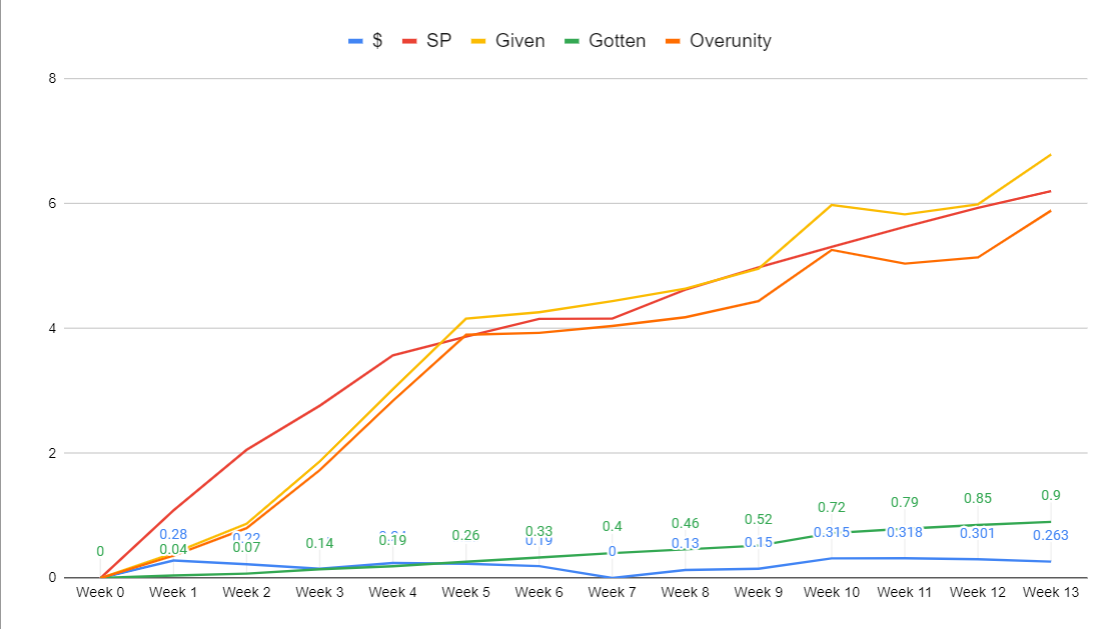Click the green data label 0.9
The image size is (1113, 629).
pos(1051,496)
